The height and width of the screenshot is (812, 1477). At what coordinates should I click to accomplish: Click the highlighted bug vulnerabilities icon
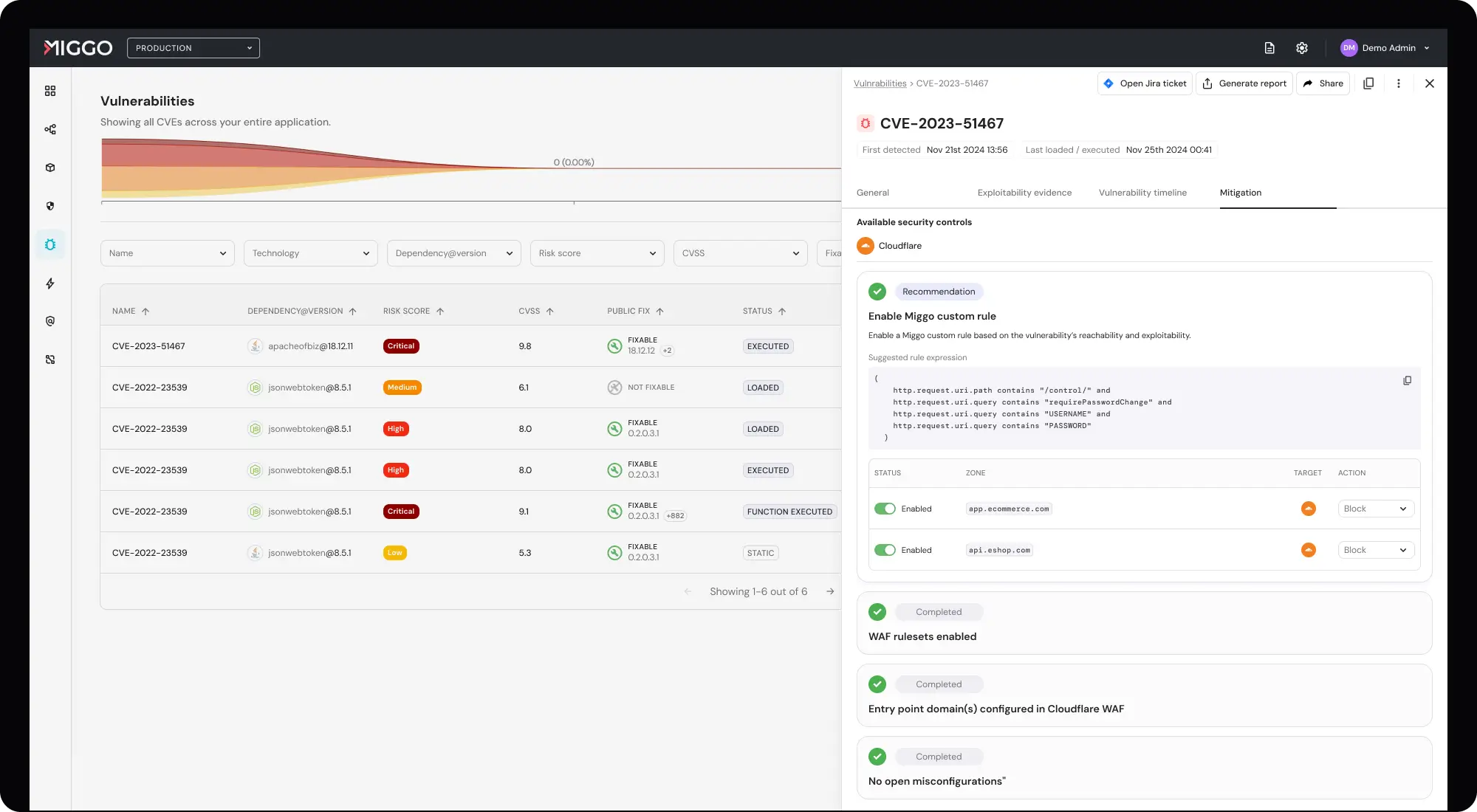tap(50, 244)
